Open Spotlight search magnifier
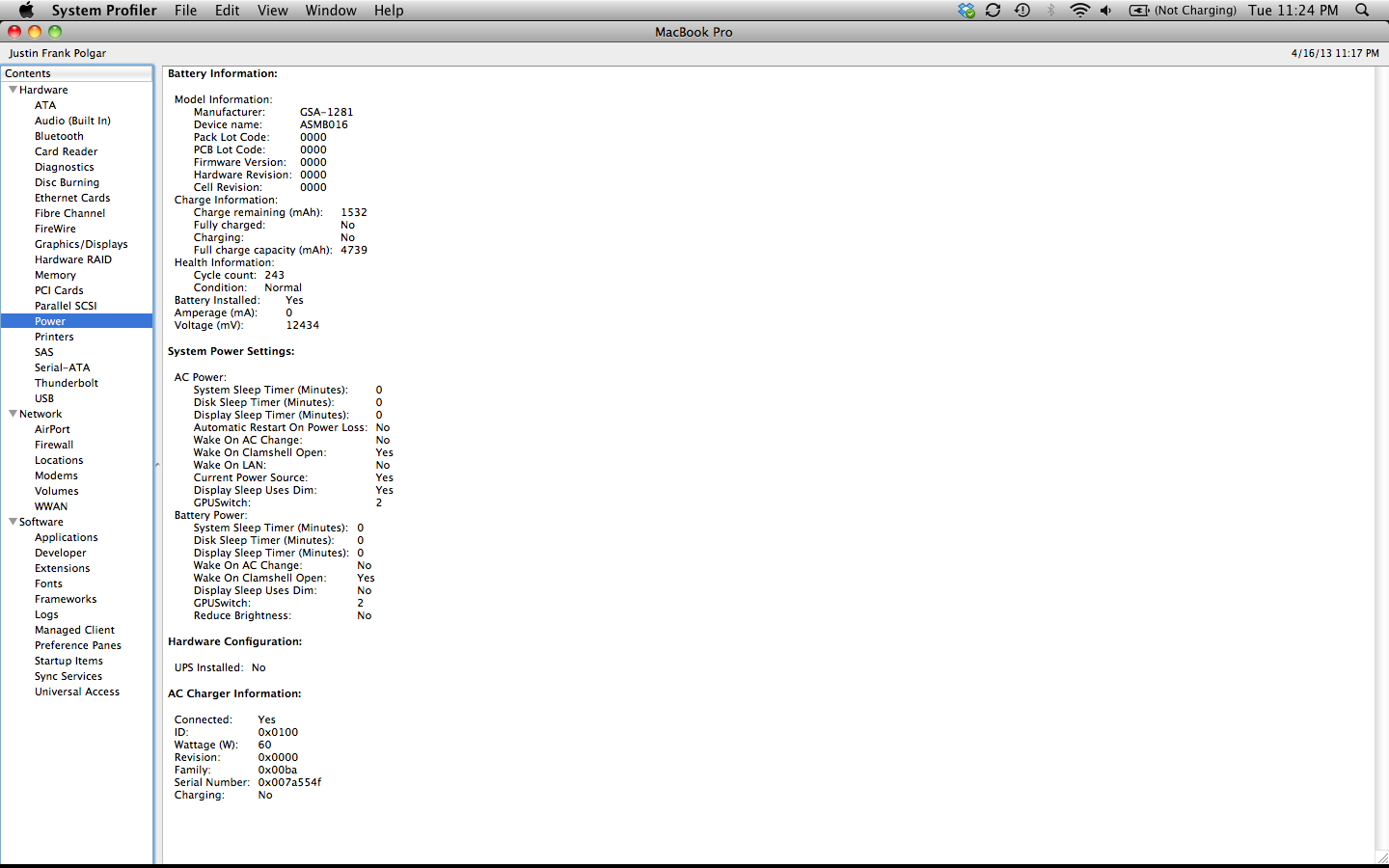The image size is (1389, 868). pos(1362,10)
